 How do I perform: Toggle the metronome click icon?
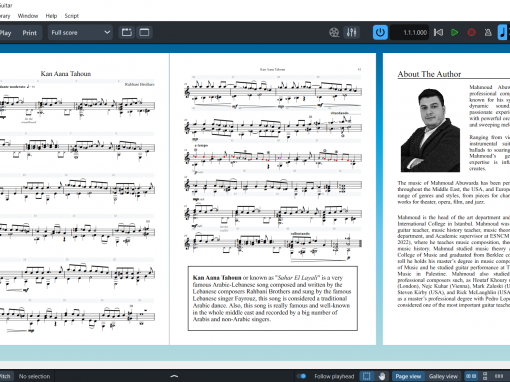point(488,32)
